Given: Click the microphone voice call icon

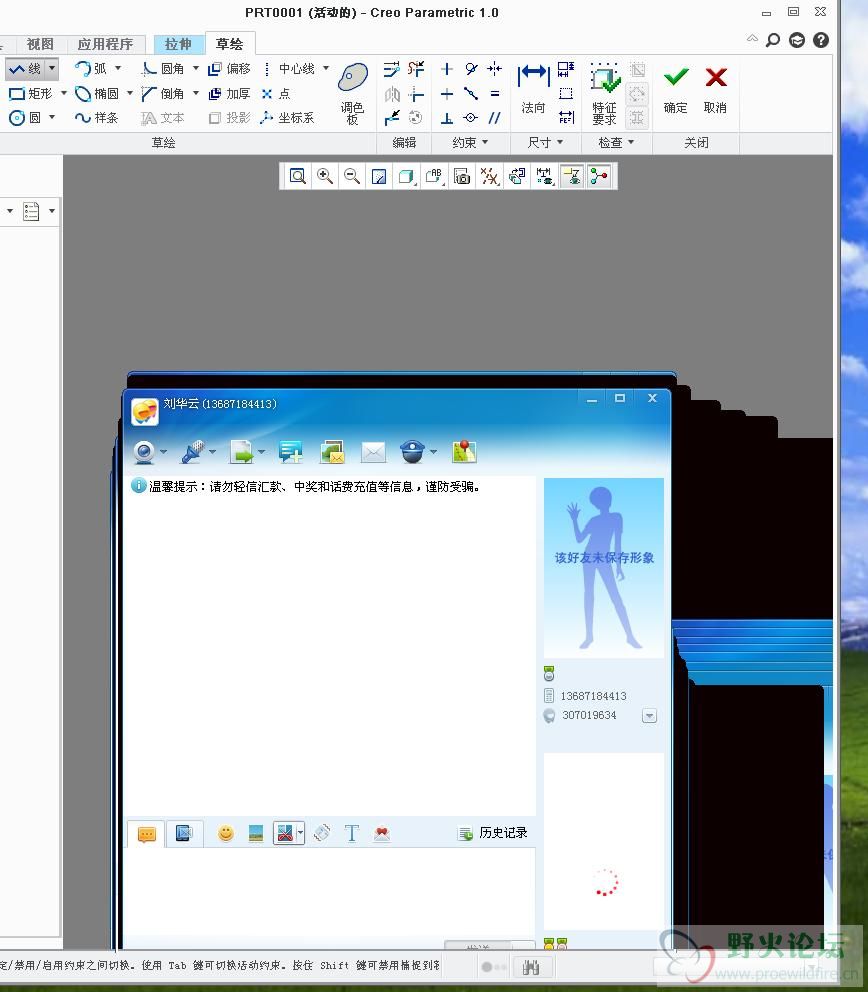Looking at the screenshot, I should point(193,452).
